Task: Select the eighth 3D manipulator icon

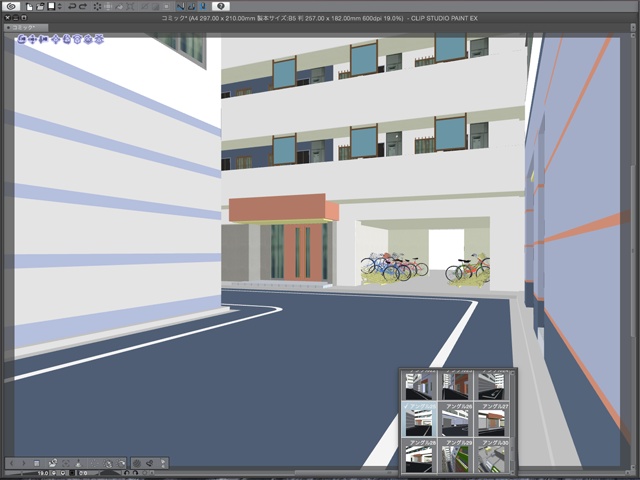Action: pyautogui.click(x=99, y=39)
